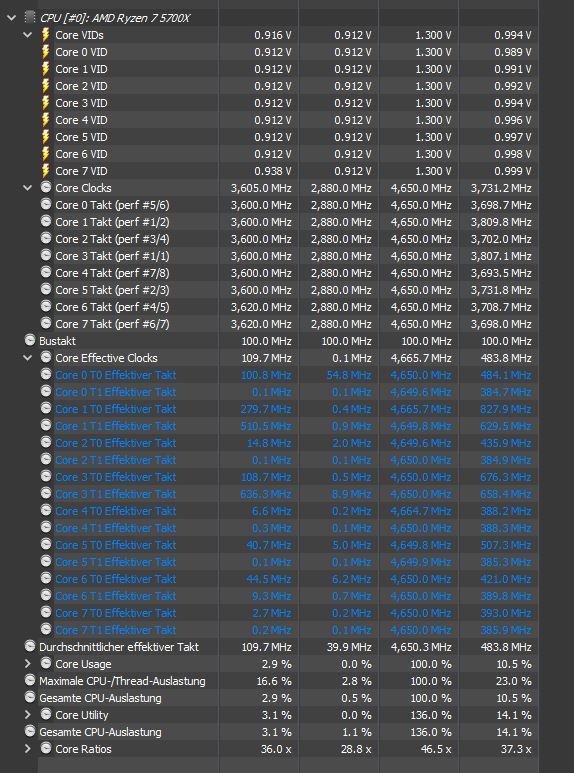The image size is (574, 773).
Task: Click the lightning icon next to Core 0 VID
Action: 45,52
